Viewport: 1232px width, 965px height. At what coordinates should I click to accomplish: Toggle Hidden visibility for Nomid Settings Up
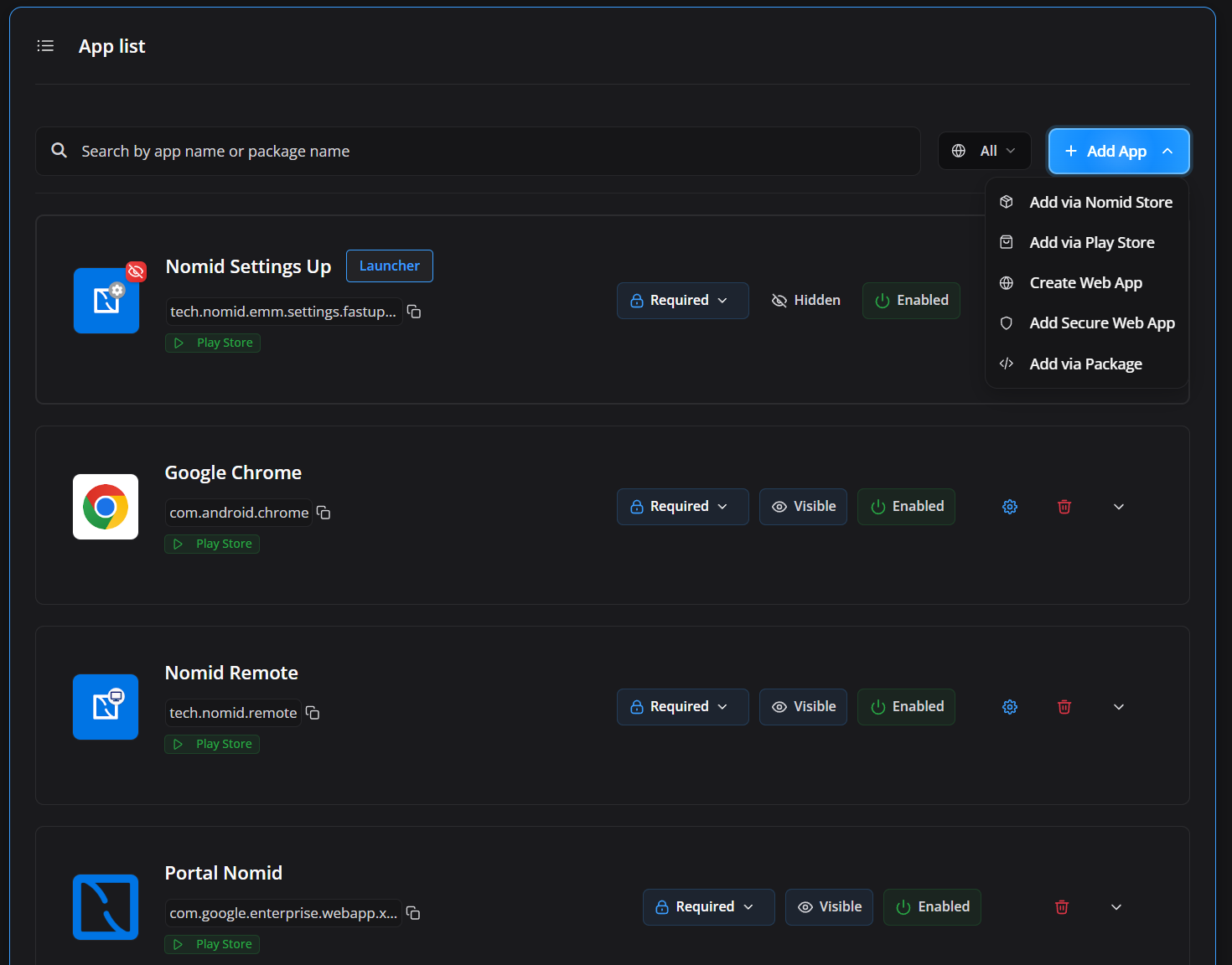[806, 301]
